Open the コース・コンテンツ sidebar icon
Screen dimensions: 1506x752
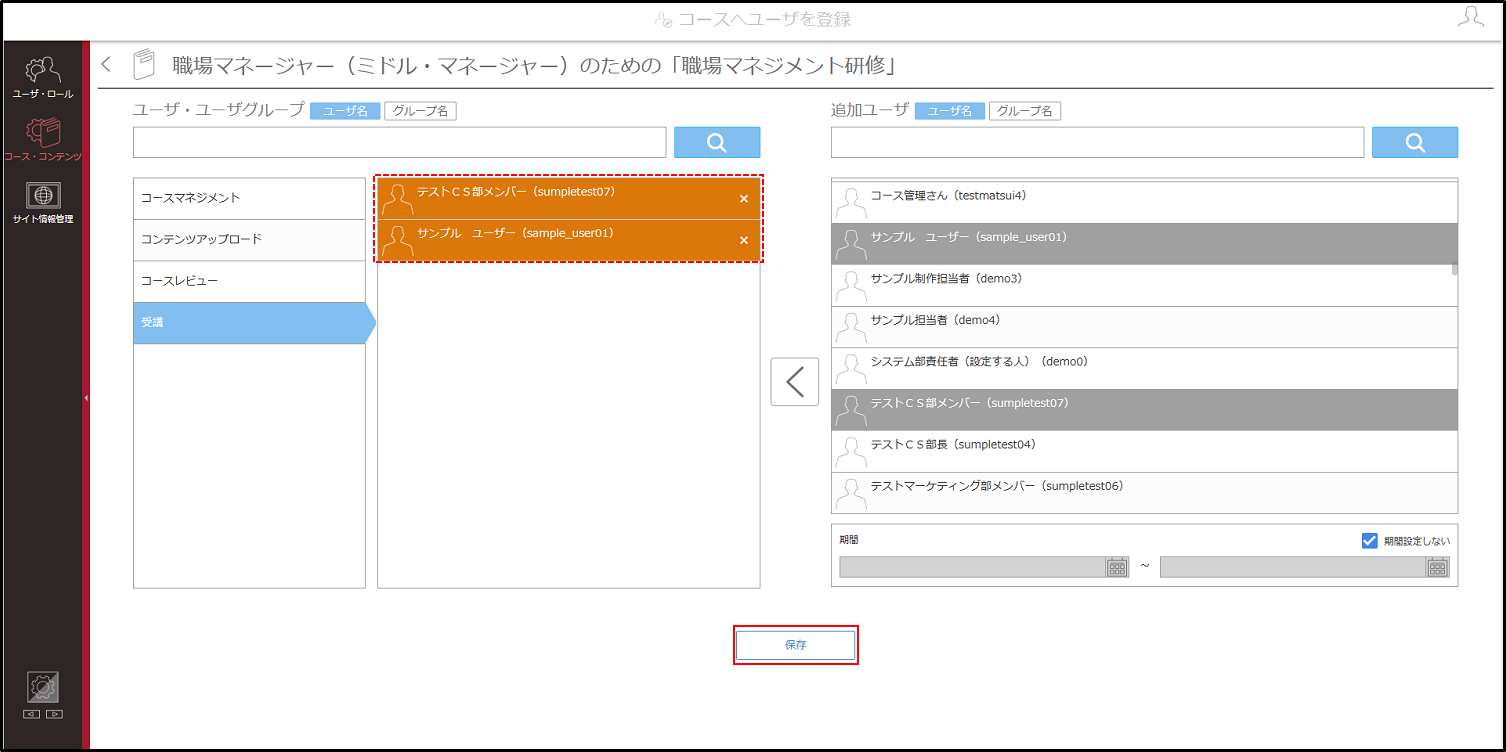pos(43,140)
